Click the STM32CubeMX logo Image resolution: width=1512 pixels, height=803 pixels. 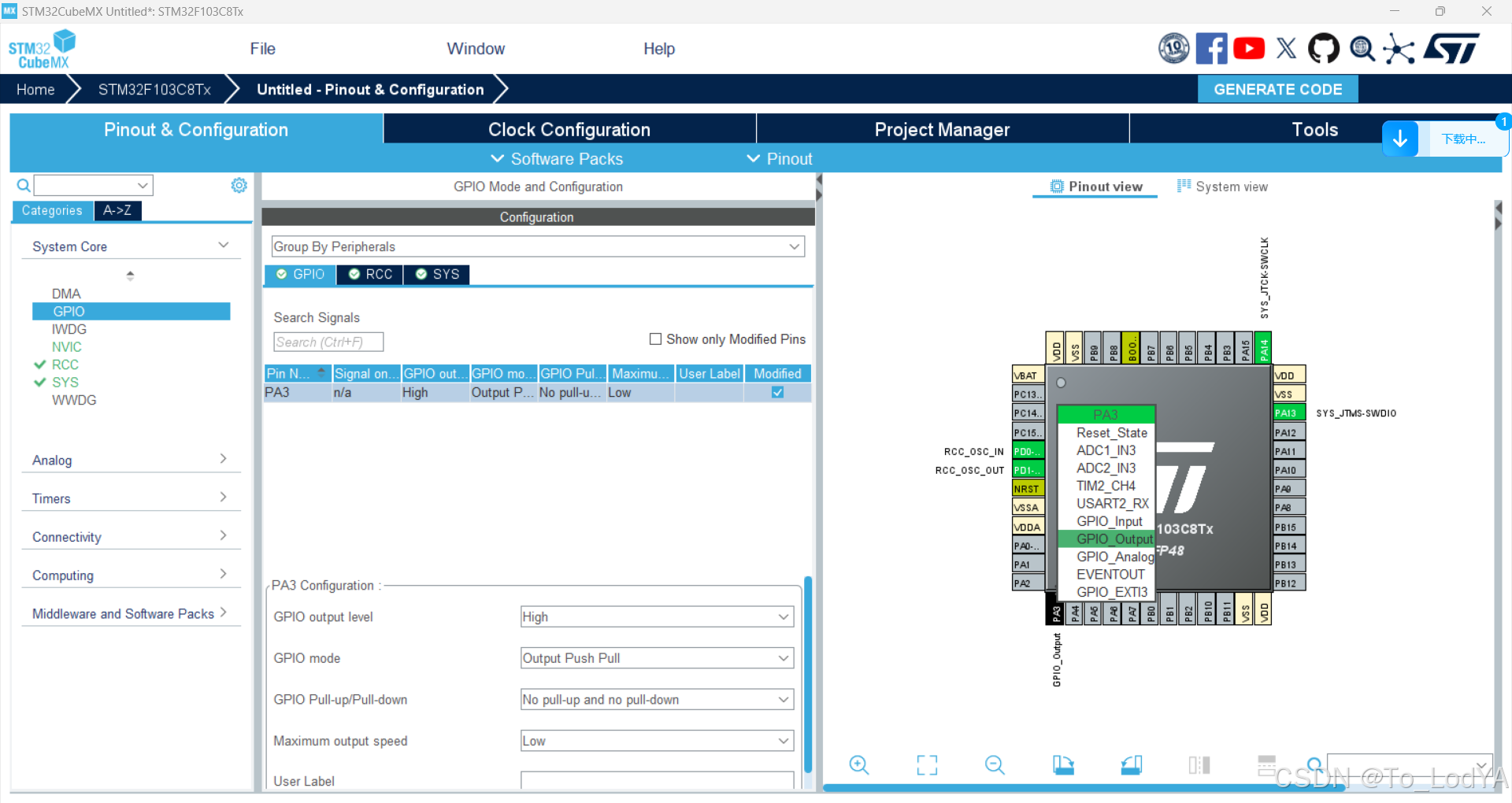click(42, 49)
